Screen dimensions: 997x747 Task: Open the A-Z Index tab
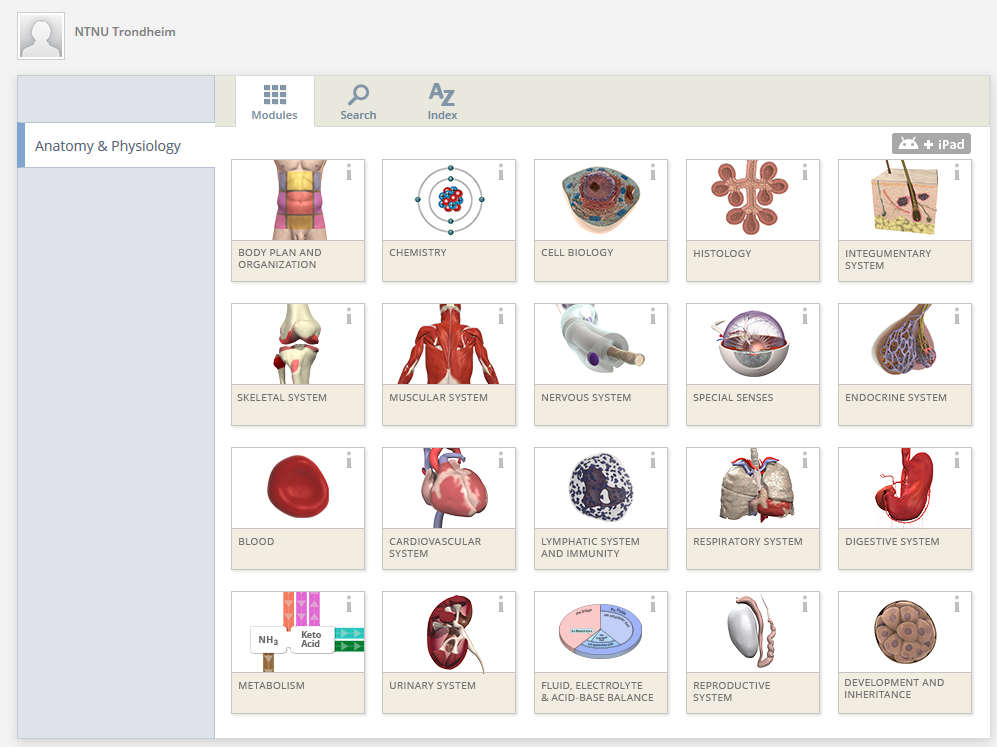point(442,102)
